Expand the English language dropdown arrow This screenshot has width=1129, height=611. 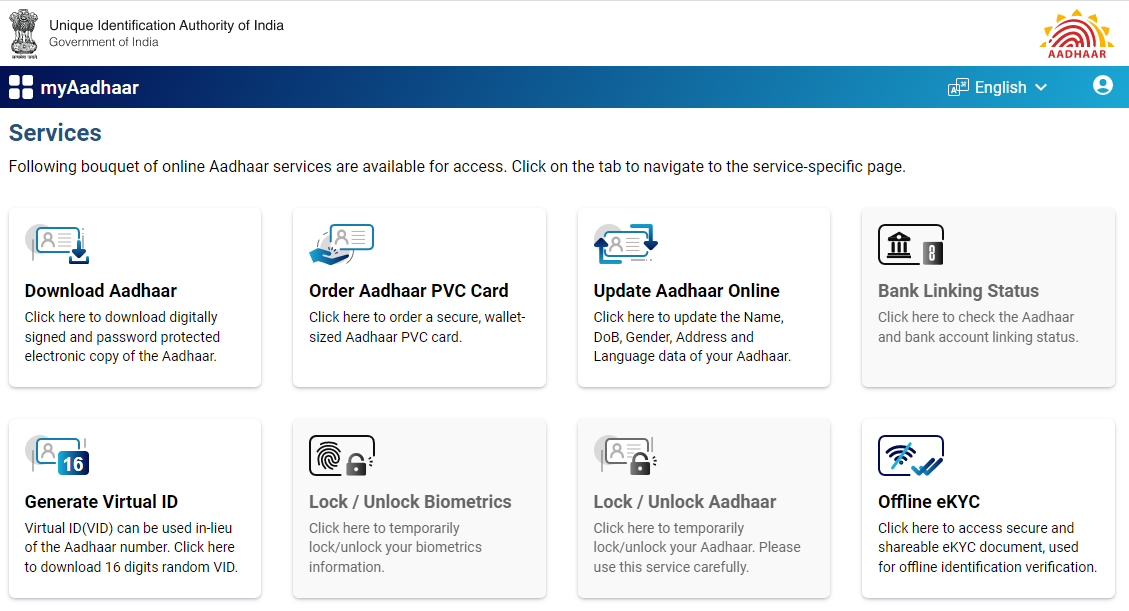coord(1040,87)
